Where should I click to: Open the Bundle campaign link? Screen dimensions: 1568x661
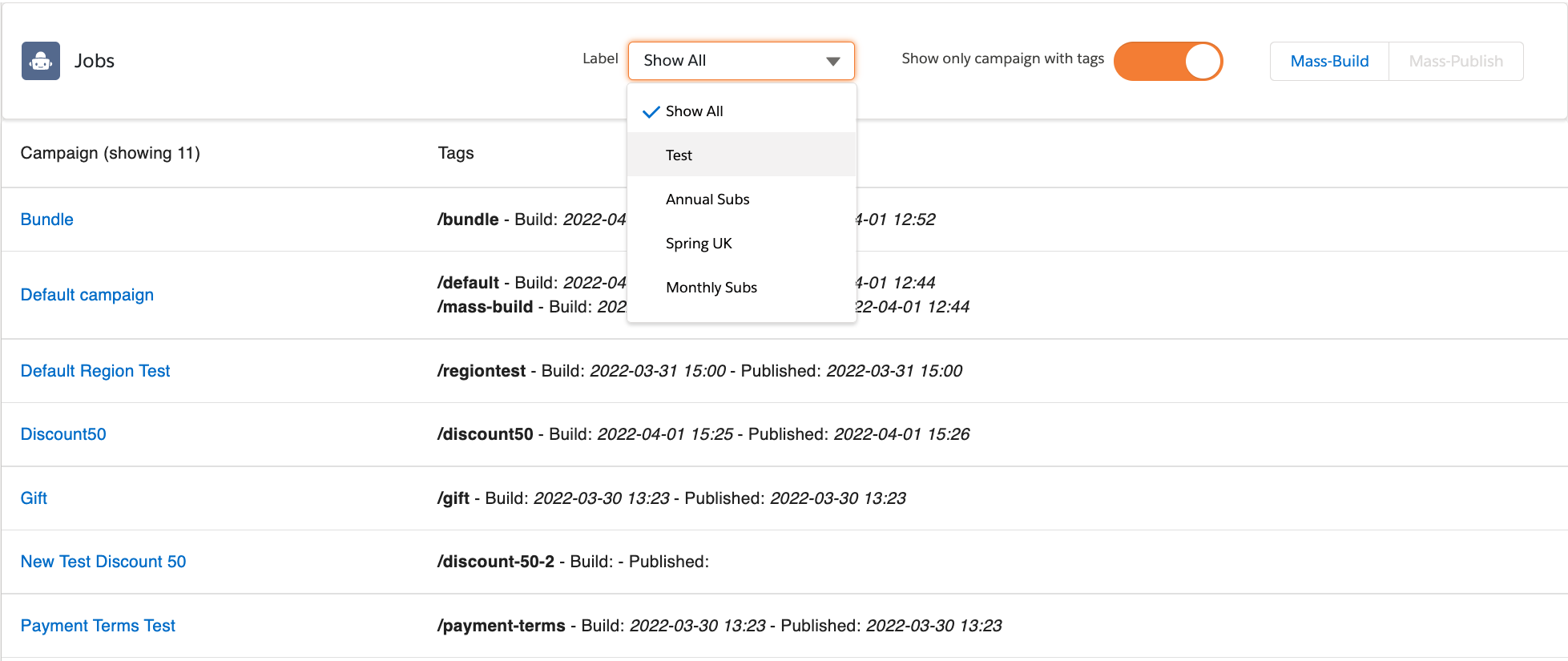(x=47, y=220)
